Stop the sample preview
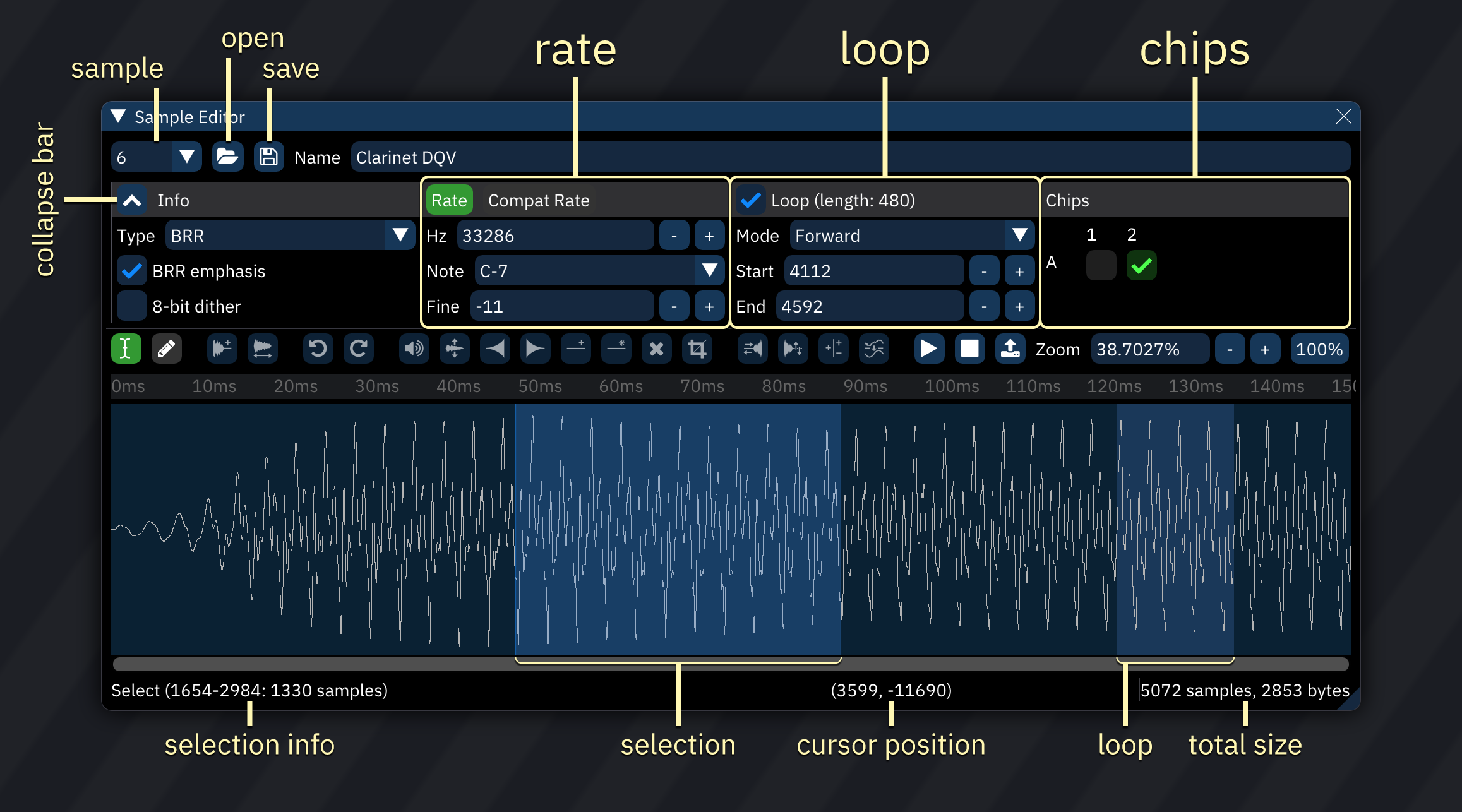The image size is (1462, 812). point(969,349)
